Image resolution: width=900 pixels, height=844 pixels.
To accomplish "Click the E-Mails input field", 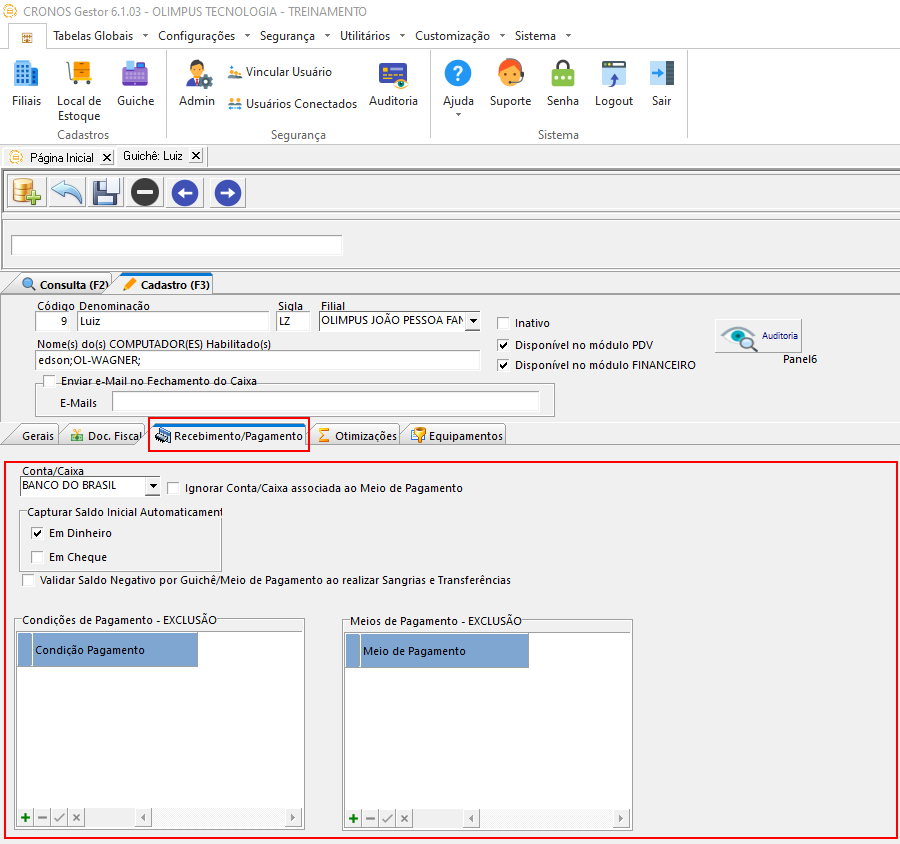I will pos(325,402).
